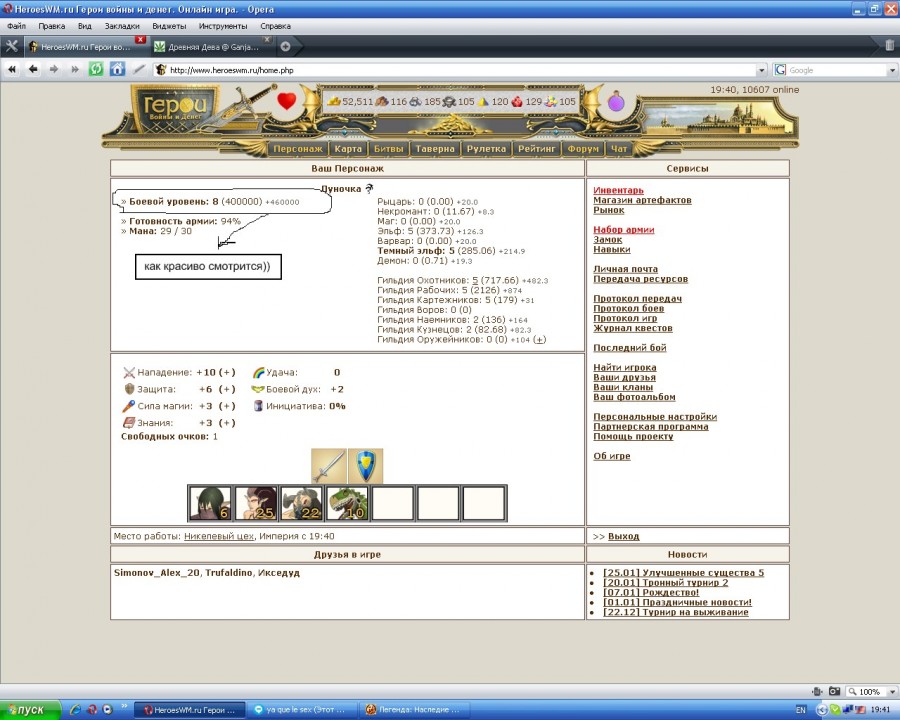
Task: Click the fast-forward navigation button
Action: click(75, 69)
